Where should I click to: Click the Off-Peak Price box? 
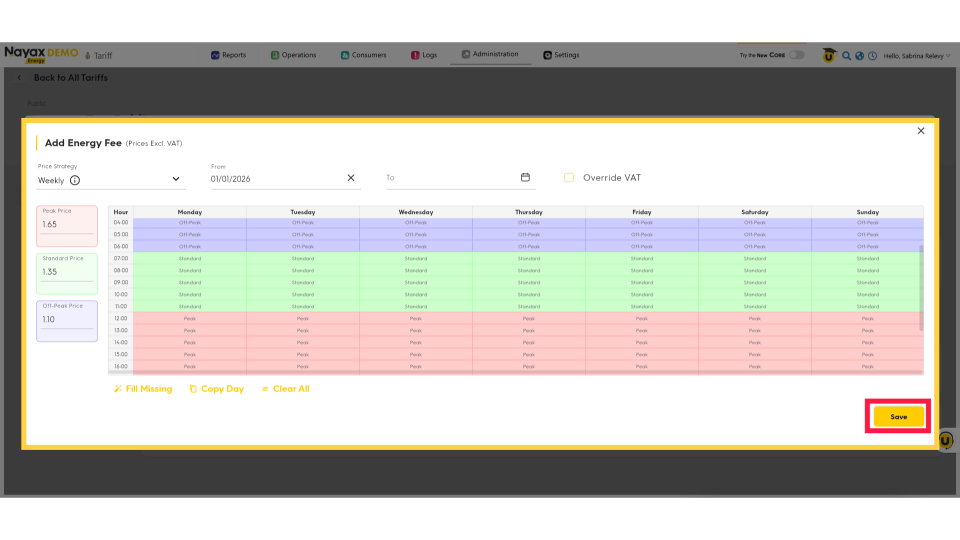(66, 320)
